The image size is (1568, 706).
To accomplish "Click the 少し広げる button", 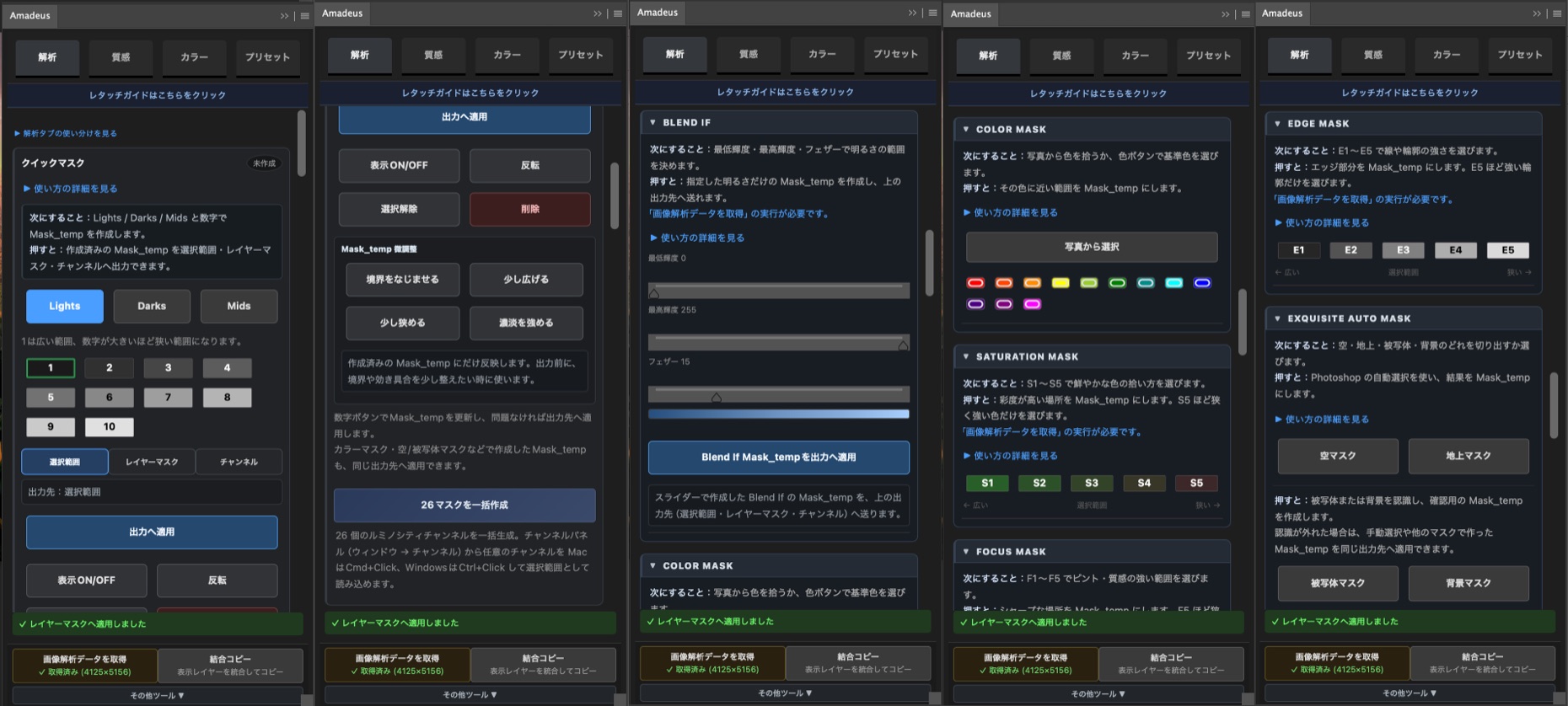I will coord(526,279).
